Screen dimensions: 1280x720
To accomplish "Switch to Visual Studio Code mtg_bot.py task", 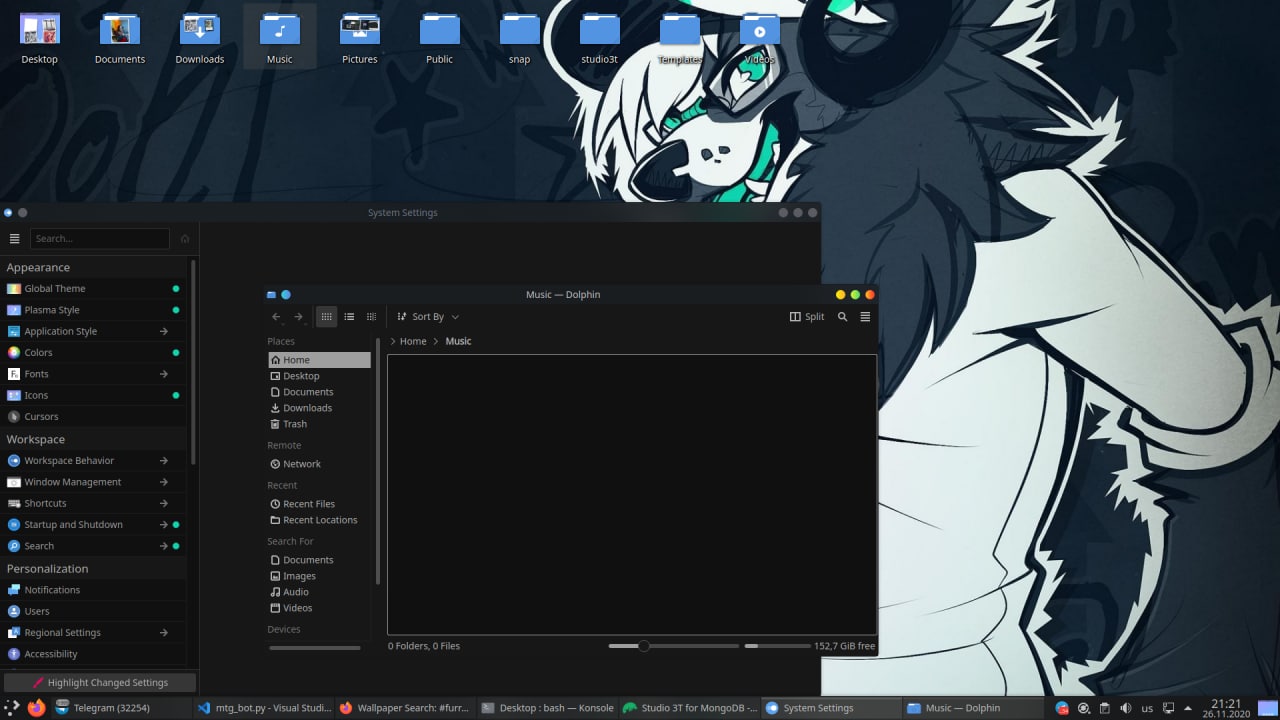I will pos(263,708).
